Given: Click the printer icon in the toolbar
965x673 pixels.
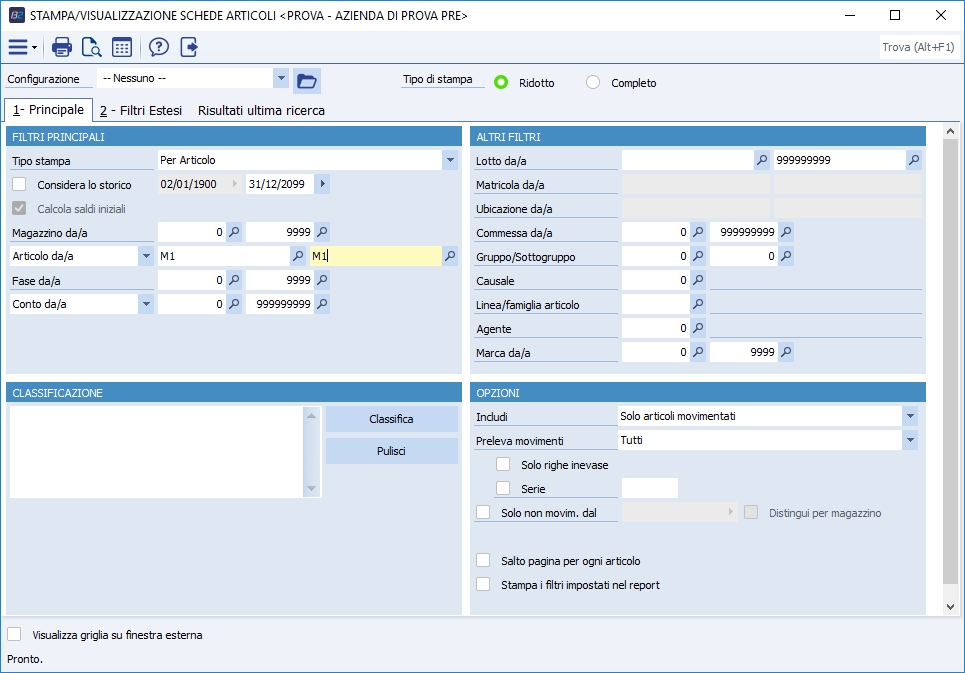Looking at the screenshot, I should click(x=62, y=47).
